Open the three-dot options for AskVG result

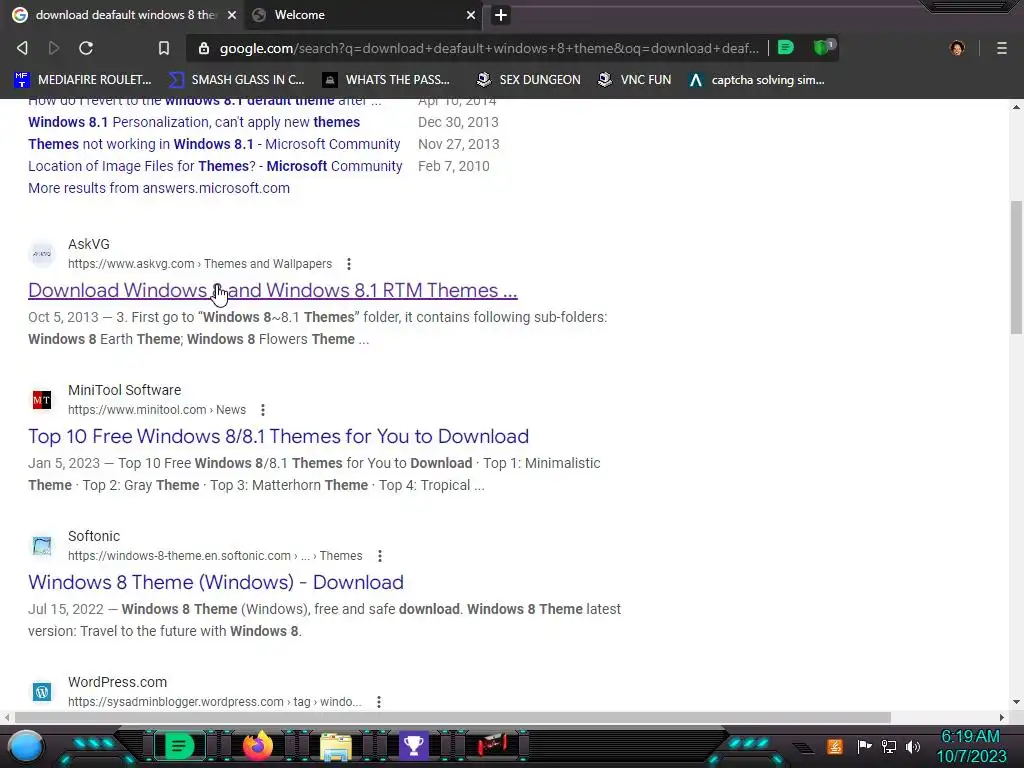349,264
